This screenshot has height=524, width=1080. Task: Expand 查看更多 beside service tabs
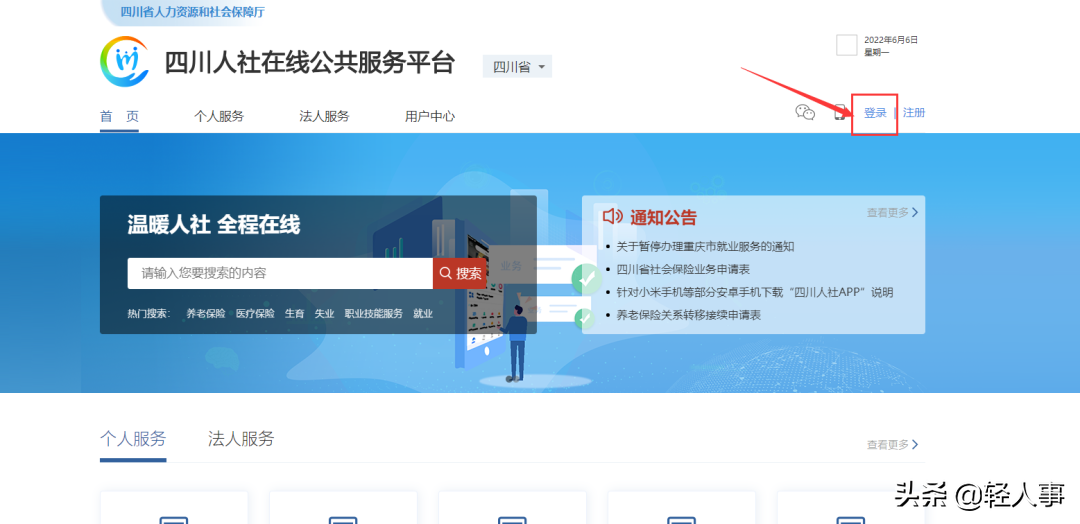(x=893, y=445)
